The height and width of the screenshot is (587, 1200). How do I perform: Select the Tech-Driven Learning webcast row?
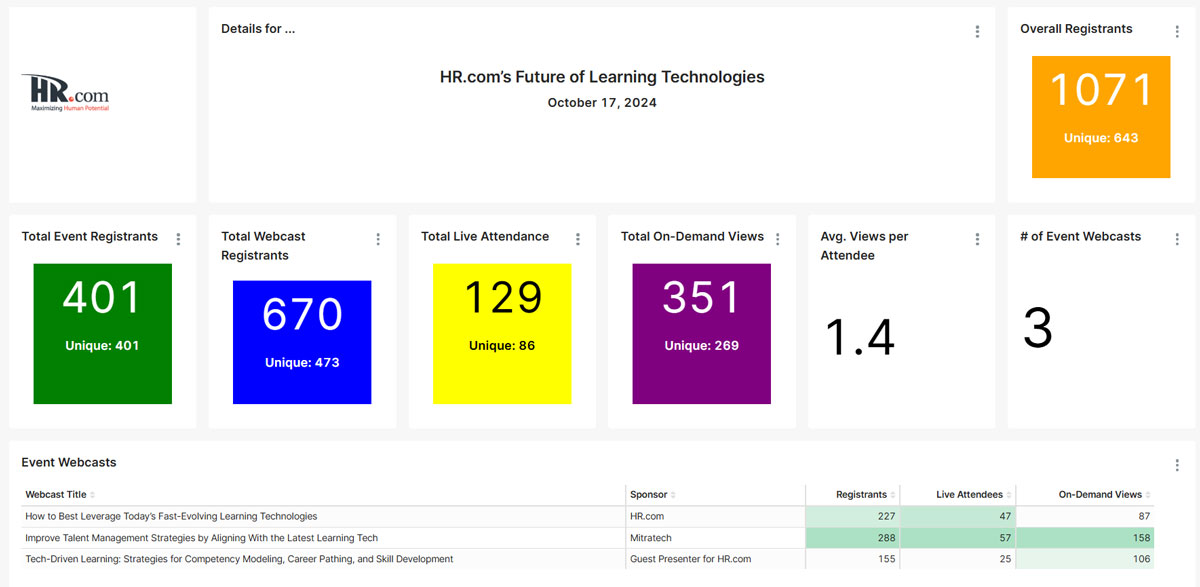coord(588,559)
